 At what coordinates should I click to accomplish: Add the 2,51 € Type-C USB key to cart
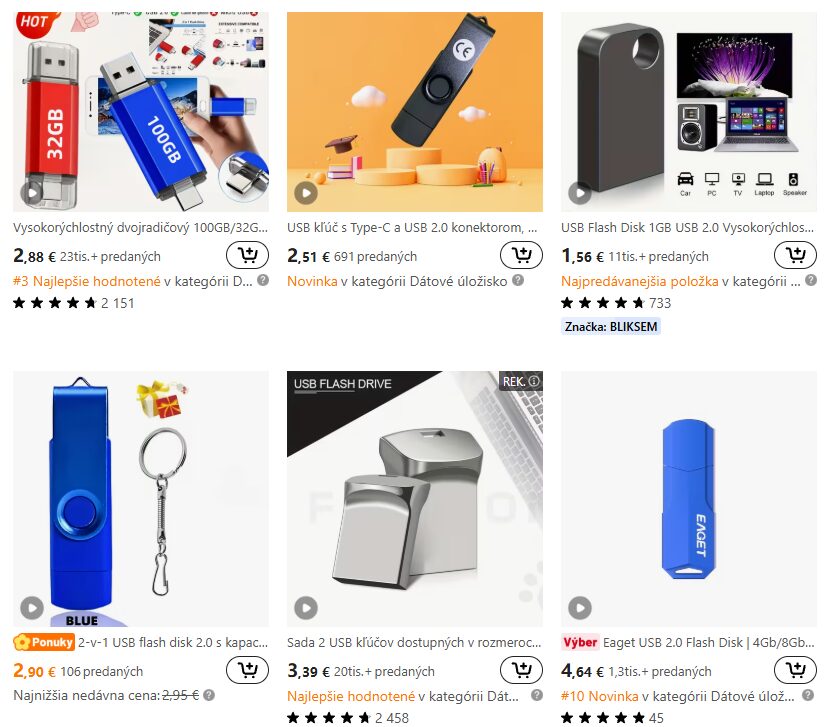[x=521, y=255]
